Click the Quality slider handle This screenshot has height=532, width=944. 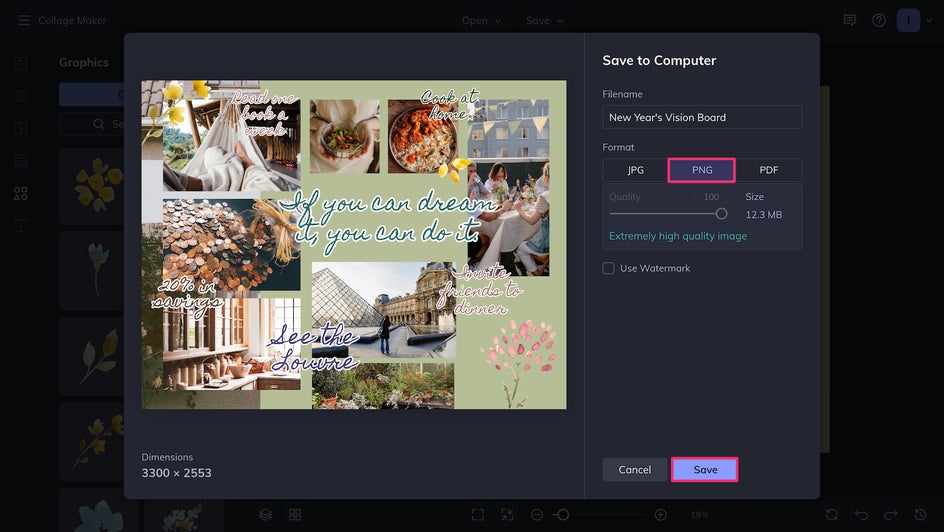[x=721, y=214]
